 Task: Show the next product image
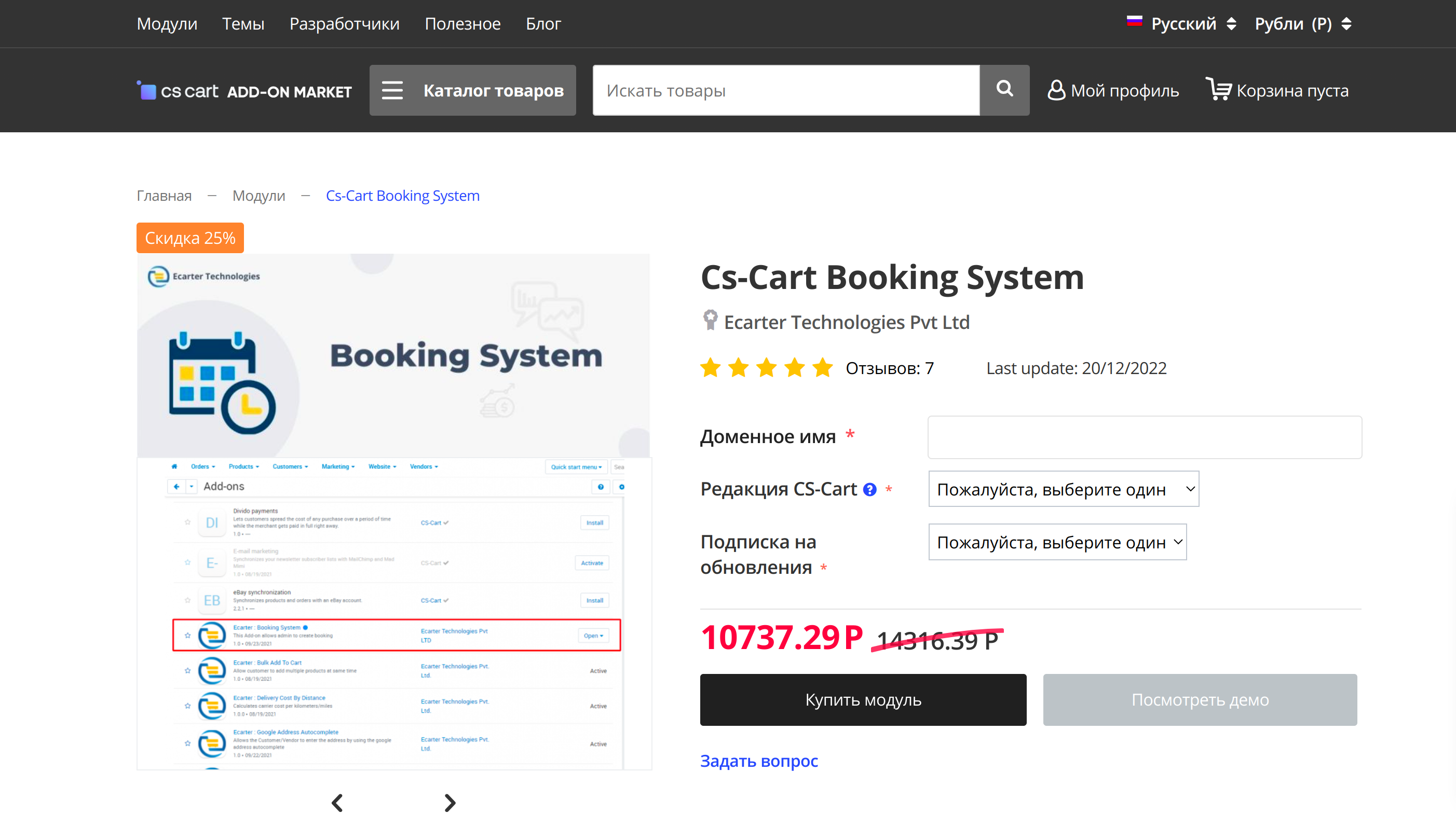point(450,803)
